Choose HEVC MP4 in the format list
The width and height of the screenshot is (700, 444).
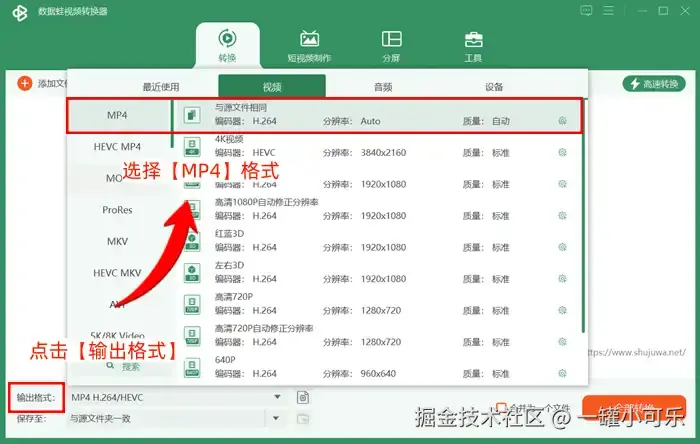coord(117,147)
